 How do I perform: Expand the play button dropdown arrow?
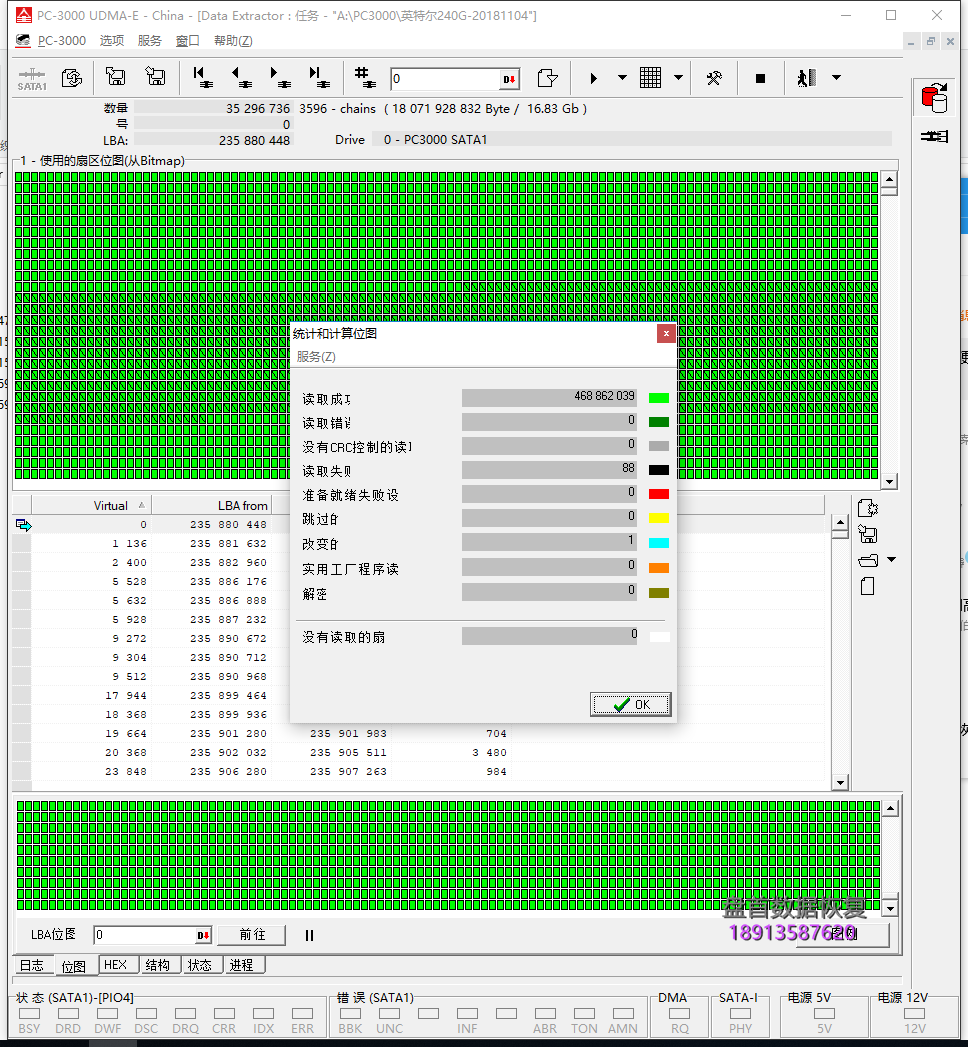point(622,77)
